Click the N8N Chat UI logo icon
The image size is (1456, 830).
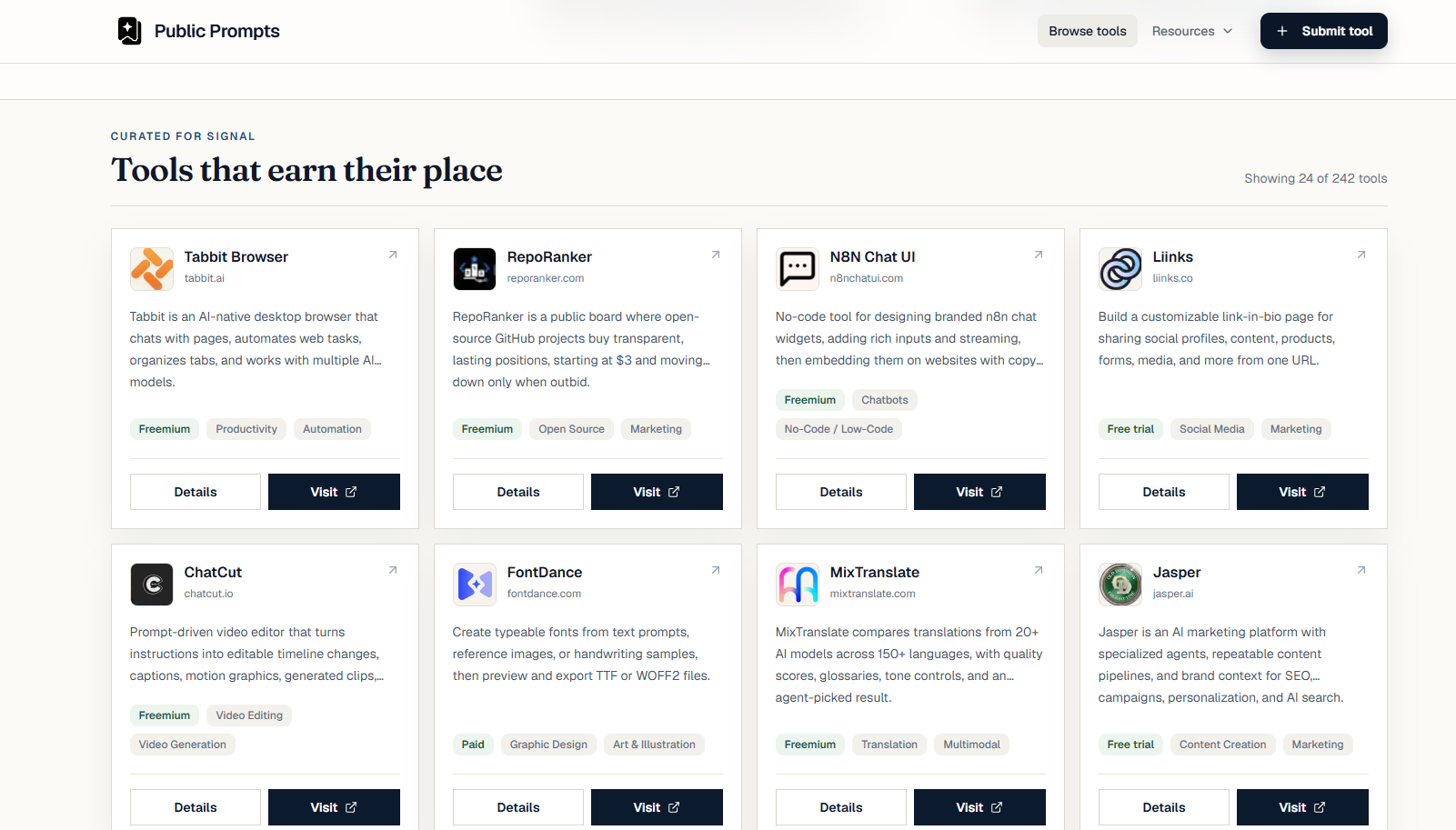pos(798,269)
